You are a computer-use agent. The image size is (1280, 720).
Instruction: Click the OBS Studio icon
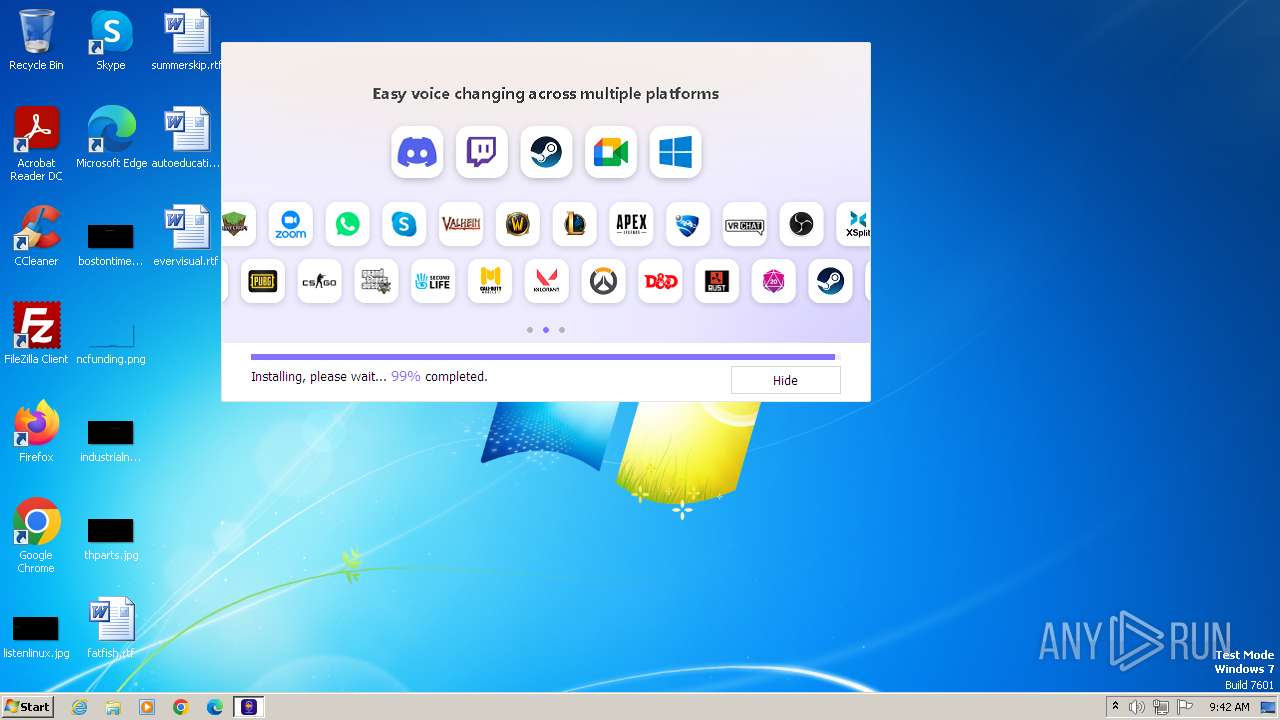pos(801,224)
